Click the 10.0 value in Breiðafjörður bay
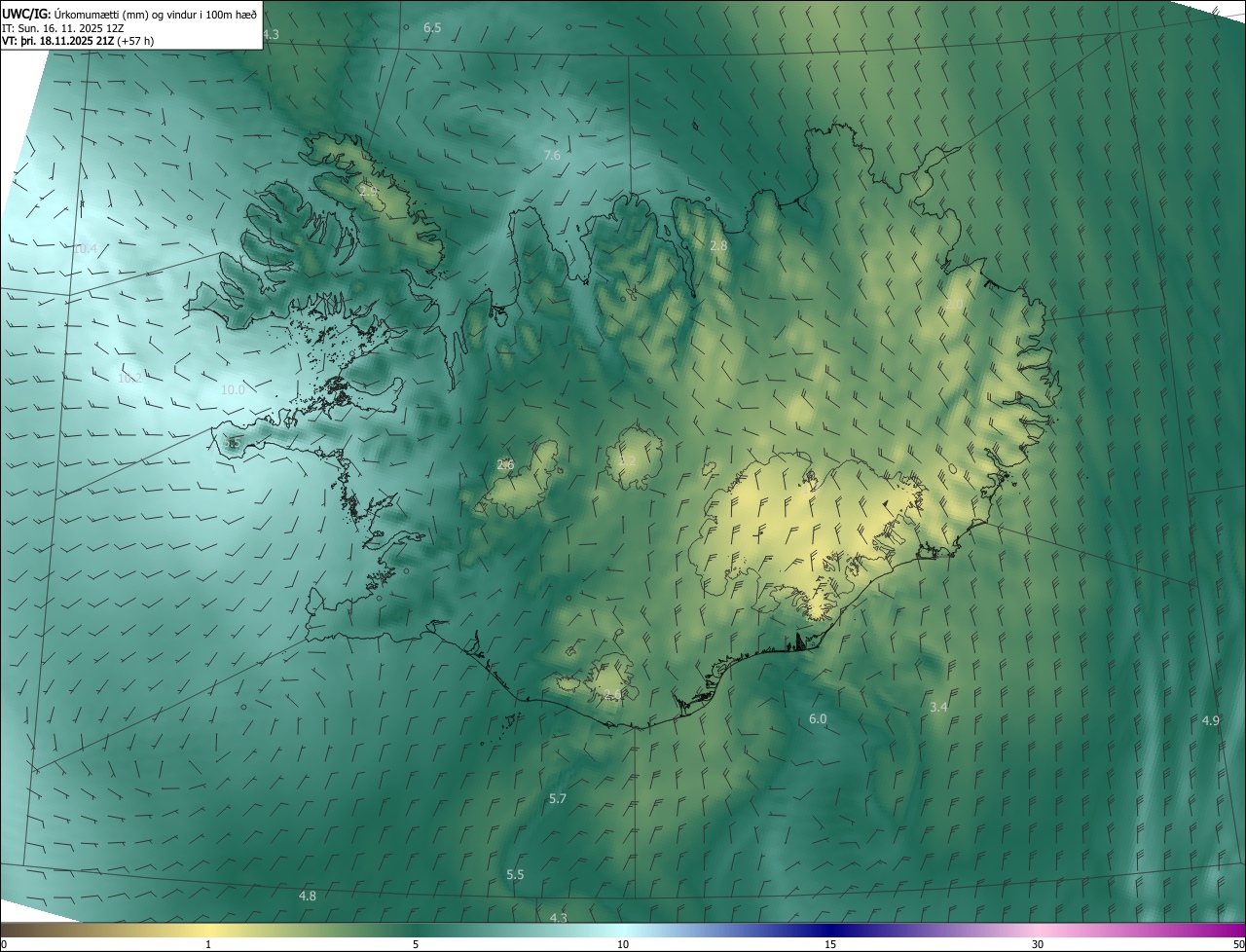 click(233, 390)
